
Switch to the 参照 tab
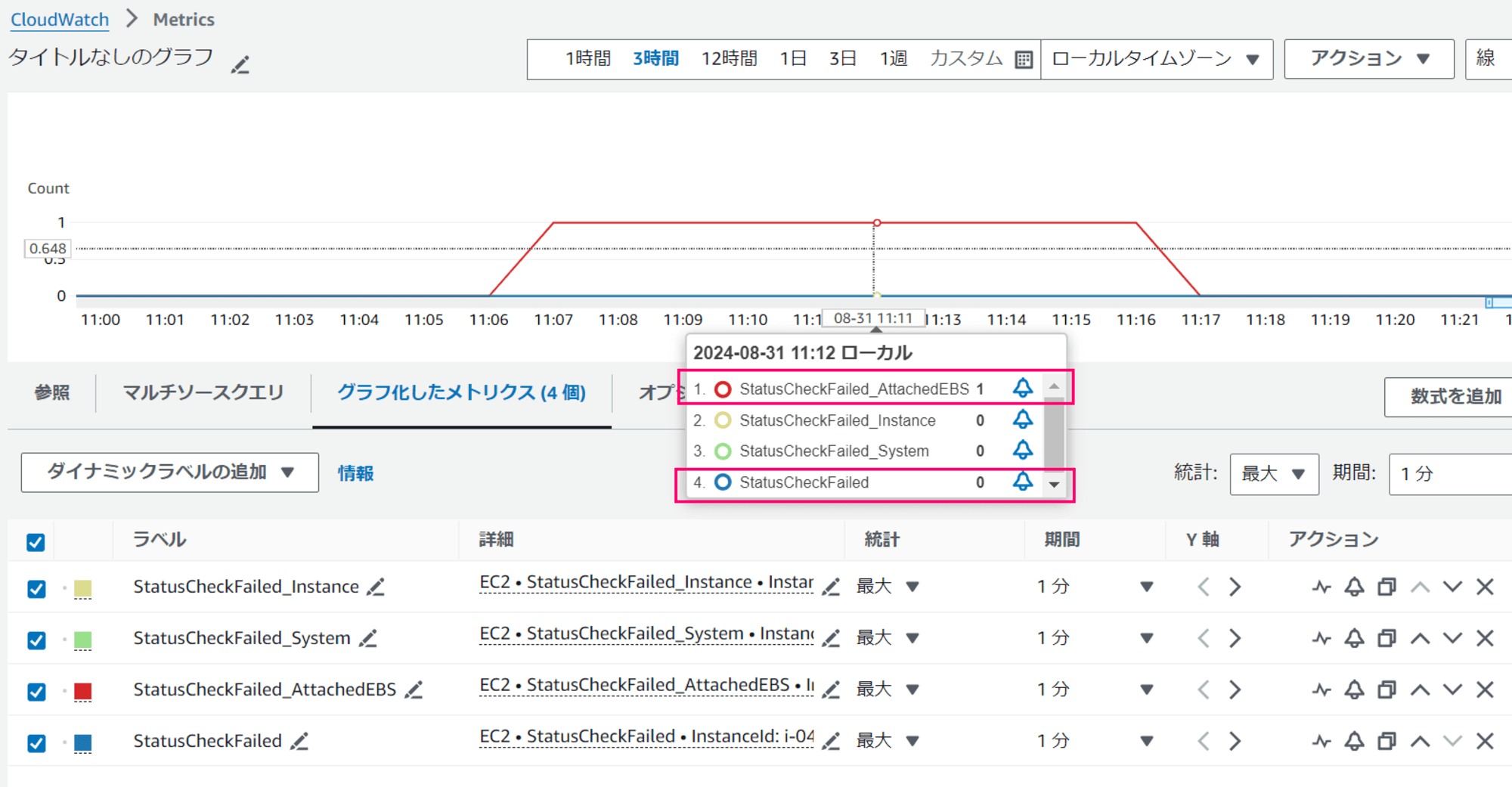click(x=52, y=393)
